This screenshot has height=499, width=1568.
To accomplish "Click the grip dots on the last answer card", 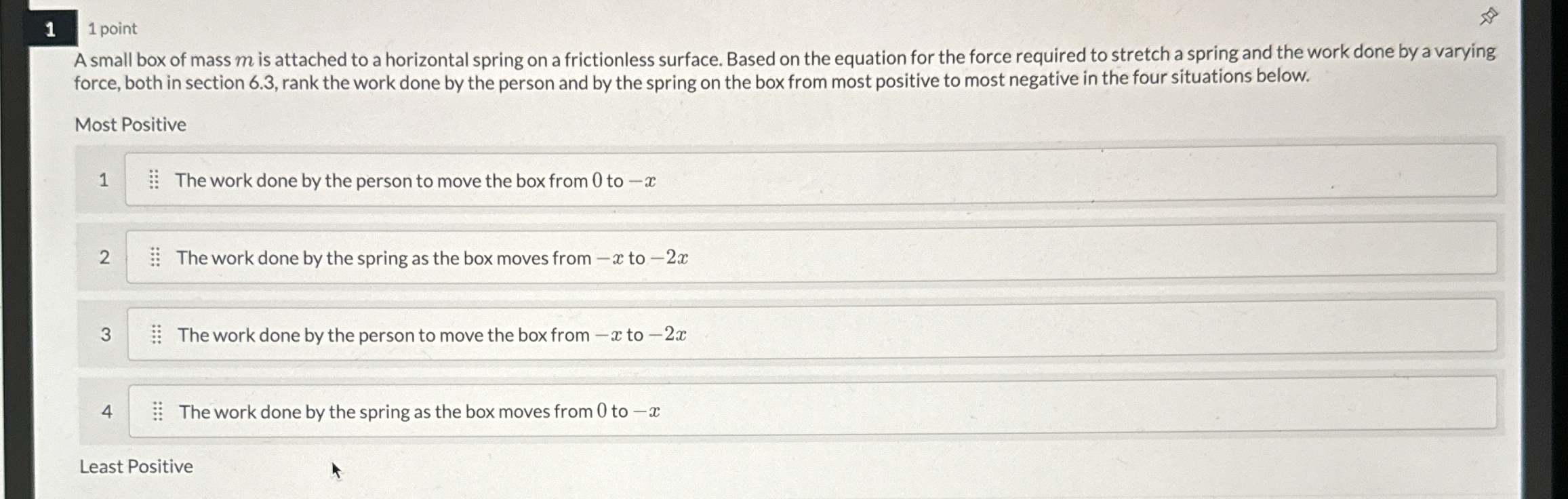I will tap(158, 411).
